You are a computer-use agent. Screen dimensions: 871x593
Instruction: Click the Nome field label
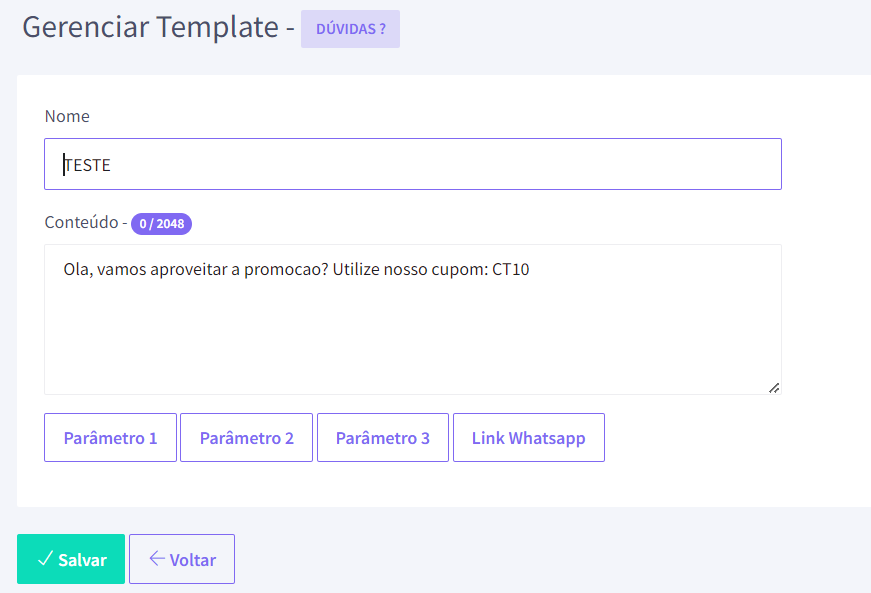pos(67,116)
